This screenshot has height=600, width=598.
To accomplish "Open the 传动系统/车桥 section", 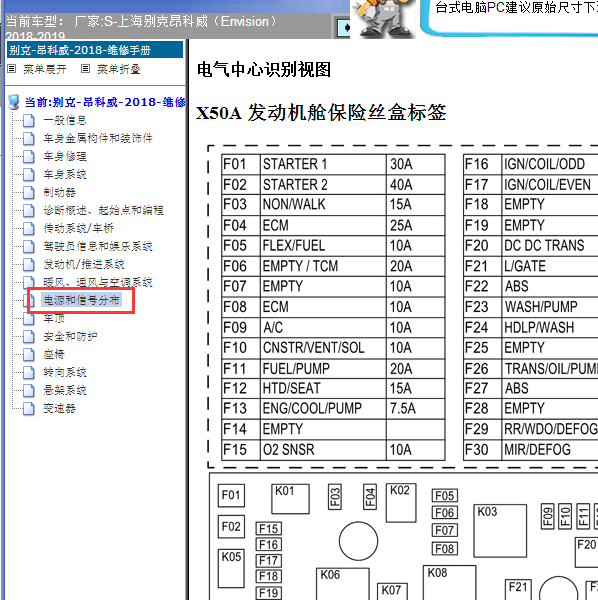I will pyautogui.click(x=78, y=228).
